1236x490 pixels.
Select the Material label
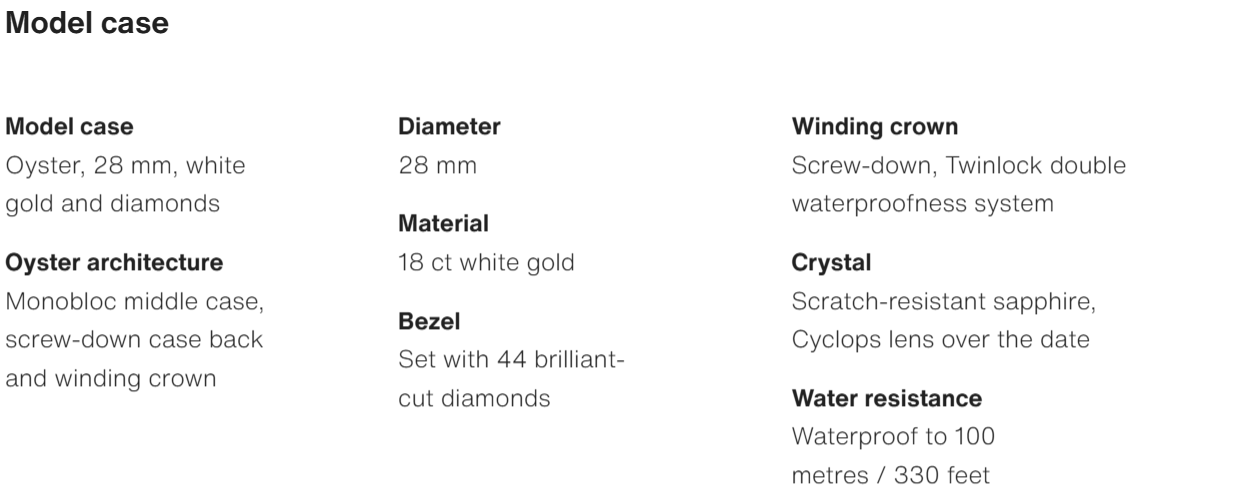(443, 224)
